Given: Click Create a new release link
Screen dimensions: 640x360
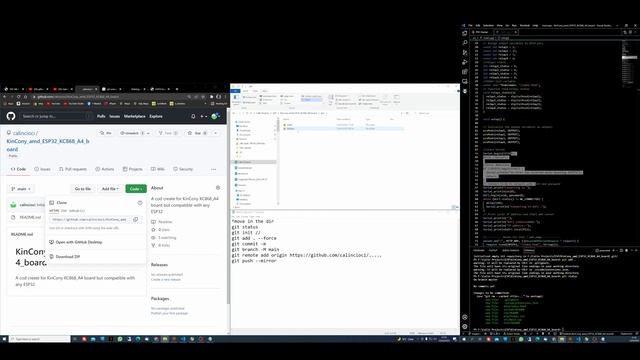Looking at the screenshot, I should pos(166,280).
